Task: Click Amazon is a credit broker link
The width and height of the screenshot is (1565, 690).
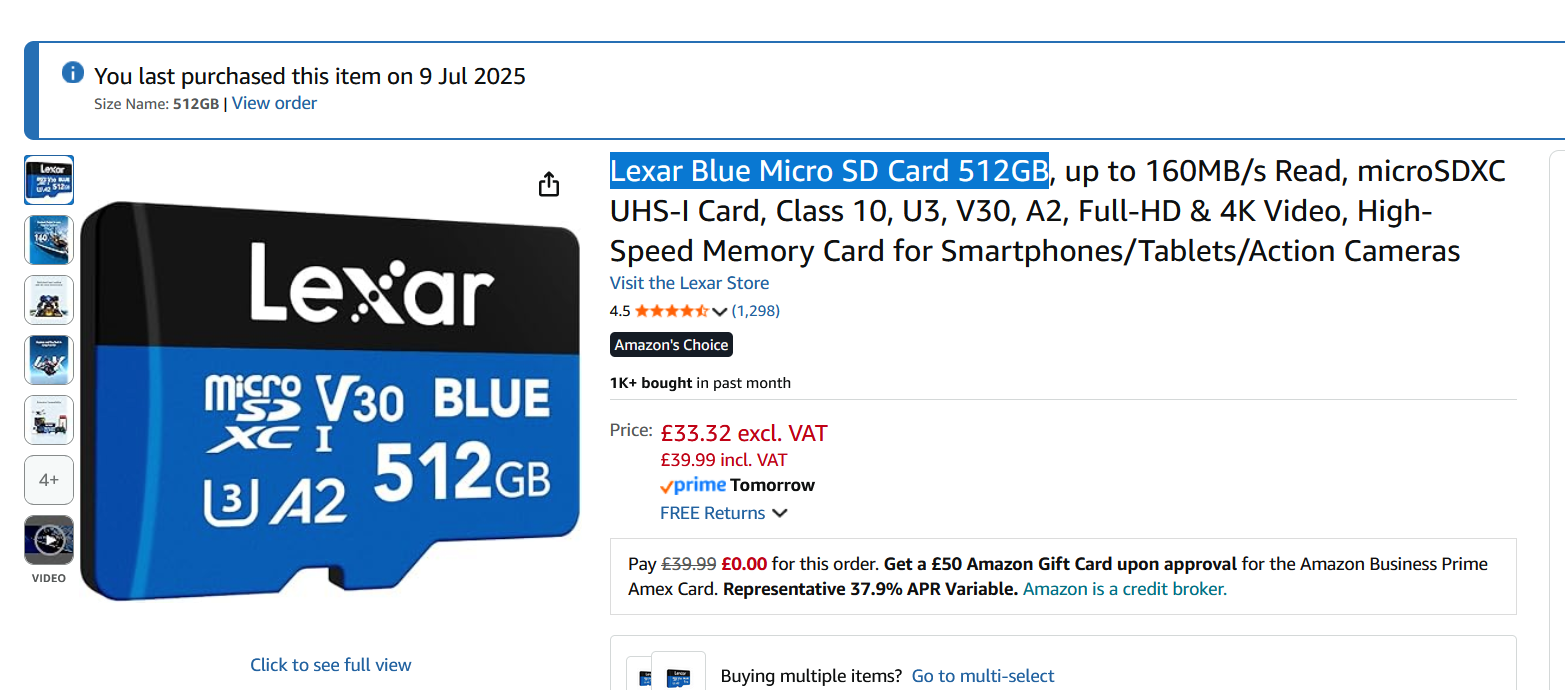Action: (x=1124, y=589)
